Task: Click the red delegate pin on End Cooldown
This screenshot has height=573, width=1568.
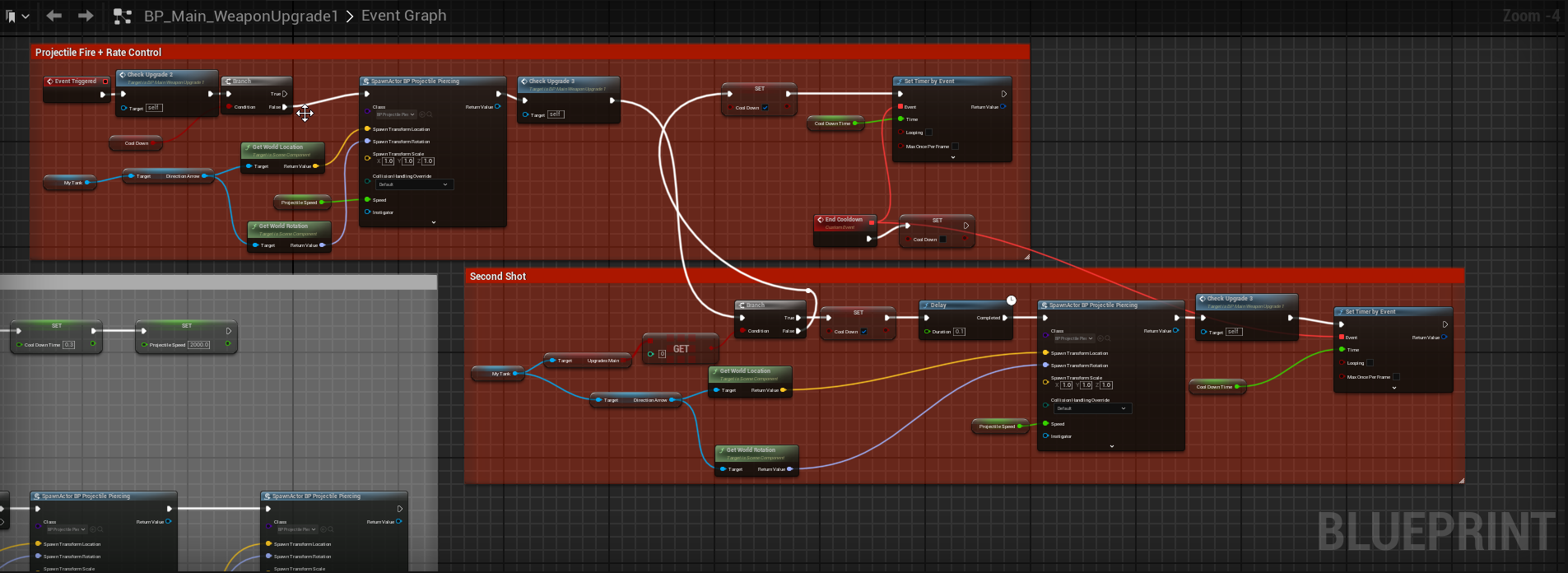Action: point(872,221)
